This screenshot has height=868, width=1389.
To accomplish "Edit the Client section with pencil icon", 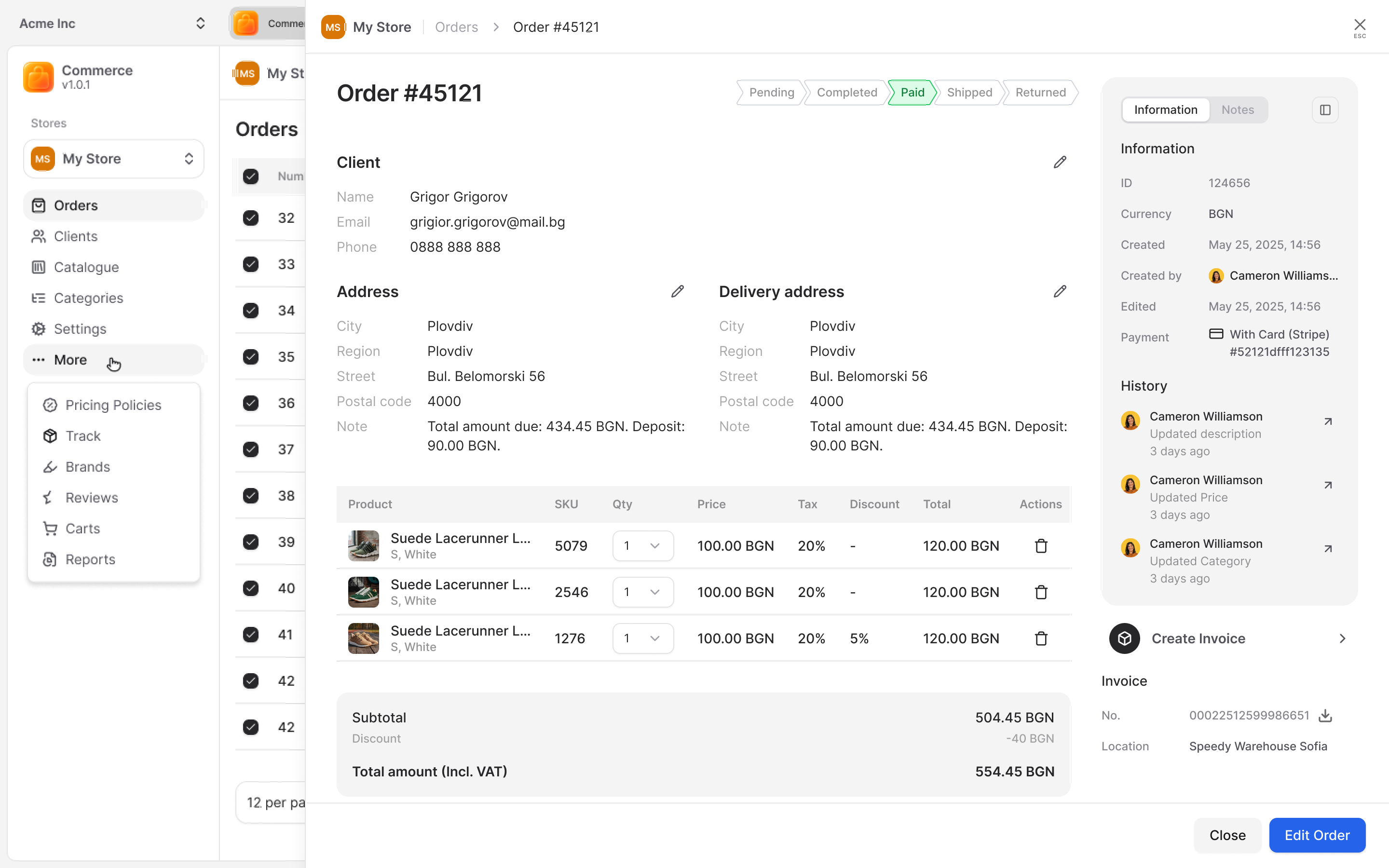I will [x=1060, y=163].
